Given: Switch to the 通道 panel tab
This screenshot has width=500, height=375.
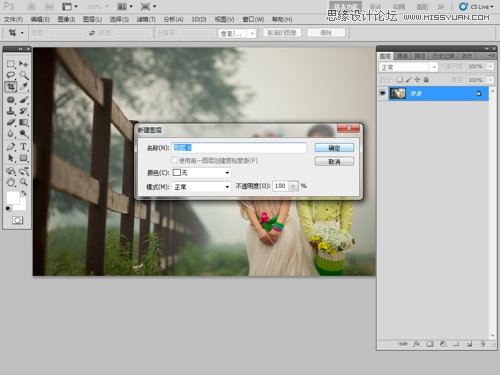Looking at the screenshot, I should [x=402, y=56].
